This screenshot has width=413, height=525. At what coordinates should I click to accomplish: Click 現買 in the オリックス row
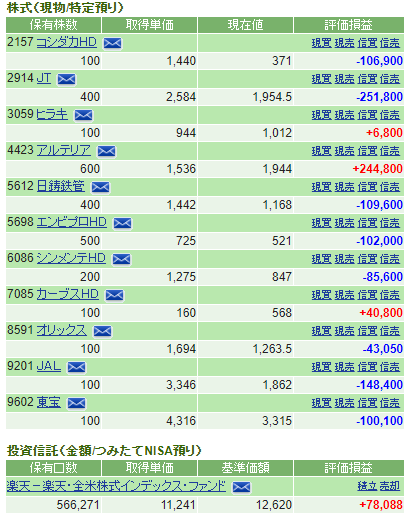[x=322, y=331]
